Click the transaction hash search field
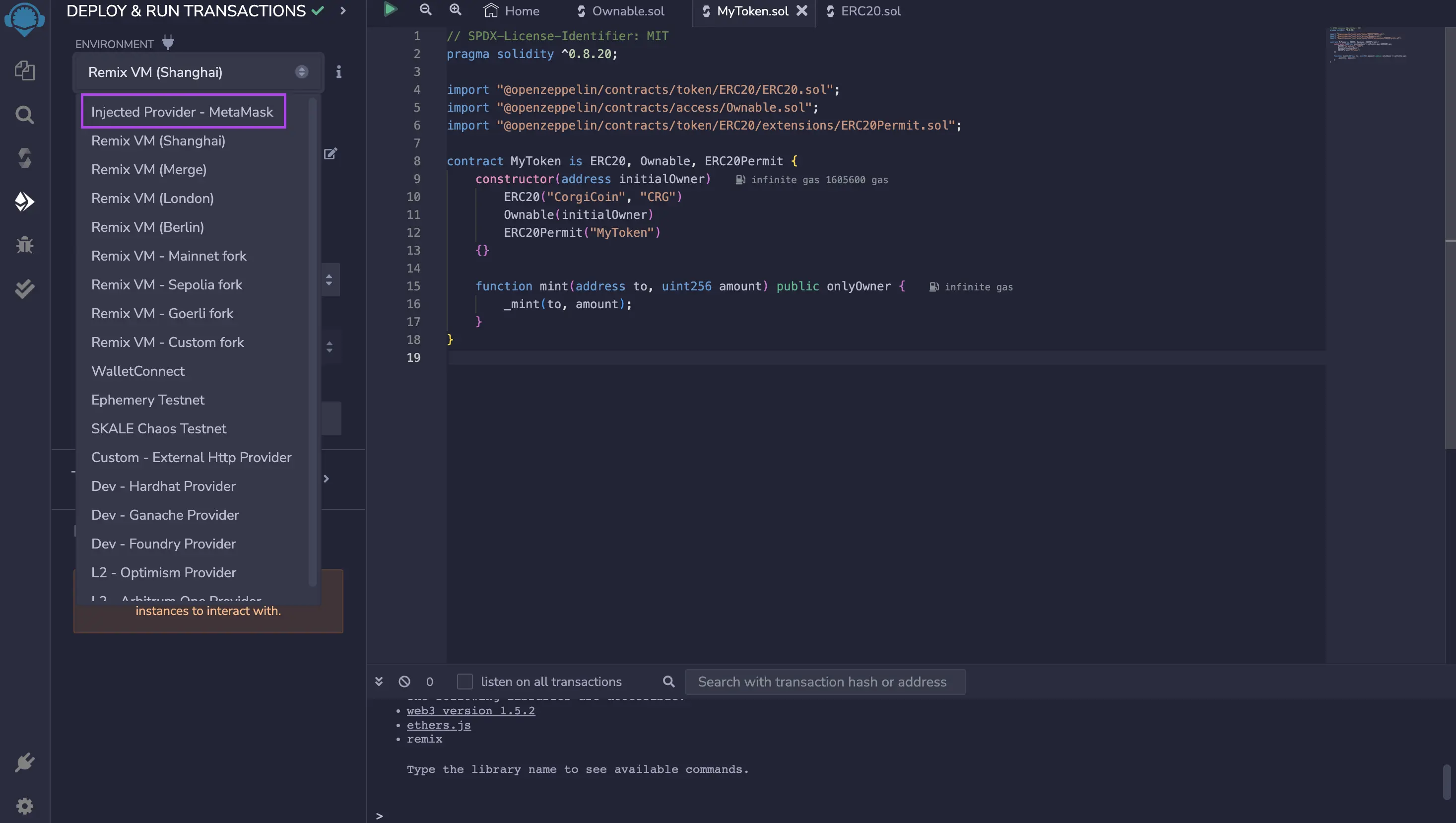The height and width of the screenshot is (823, 1456). coord(825,682)
